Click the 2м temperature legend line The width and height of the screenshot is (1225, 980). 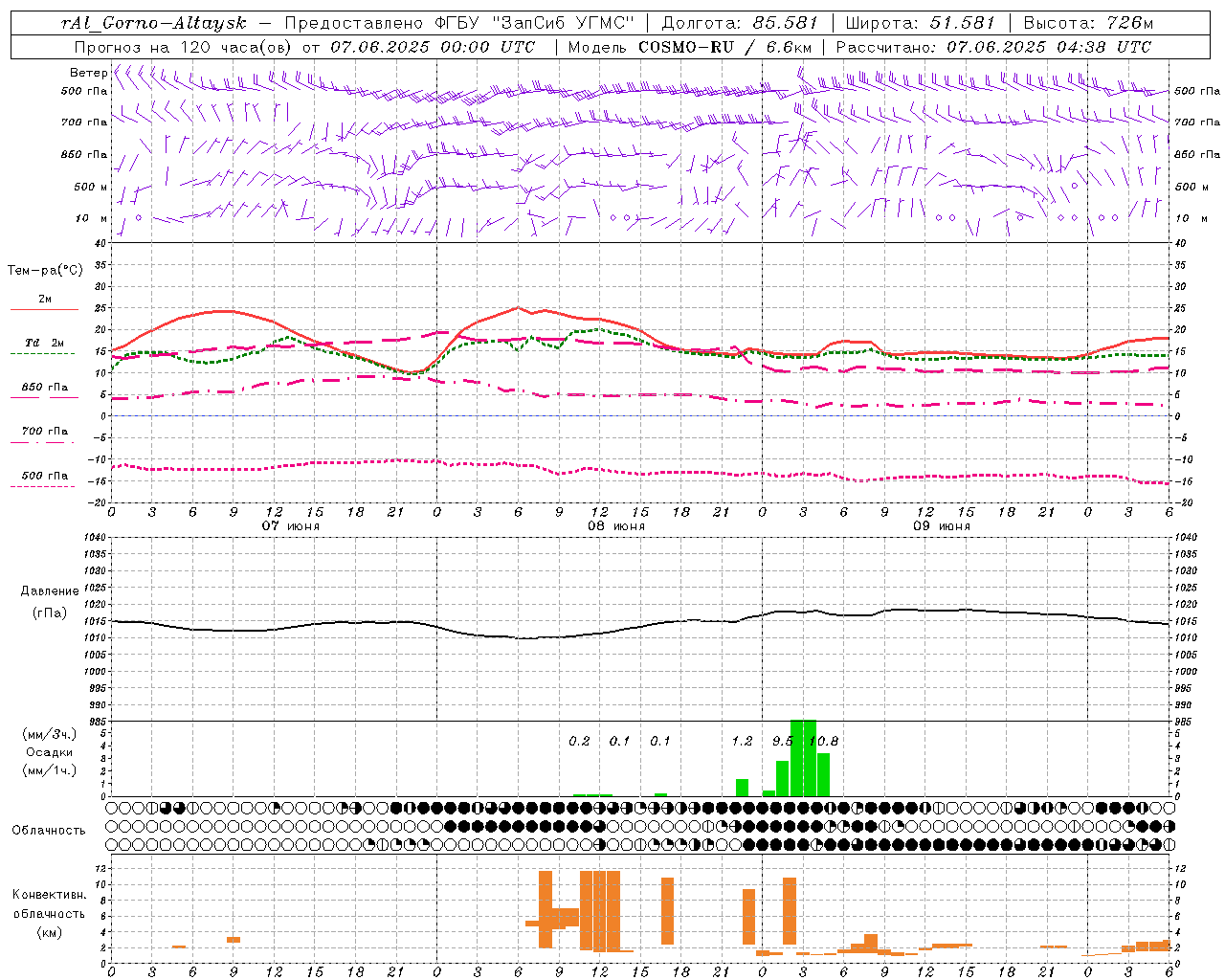(44, 309)
